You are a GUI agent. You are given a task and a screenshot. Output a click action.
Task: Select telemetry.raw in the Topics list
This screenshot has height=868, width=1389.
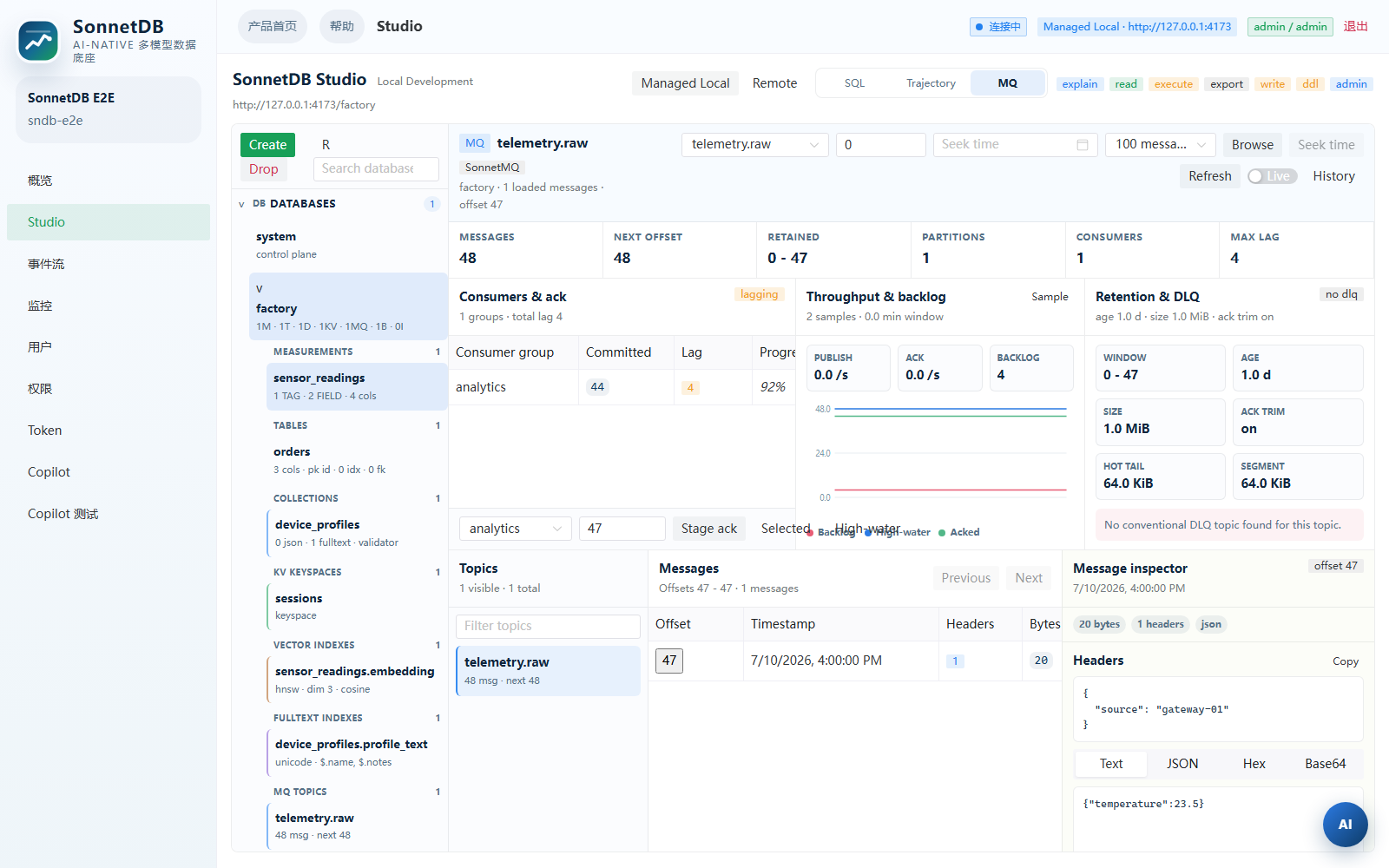(548, 671)
